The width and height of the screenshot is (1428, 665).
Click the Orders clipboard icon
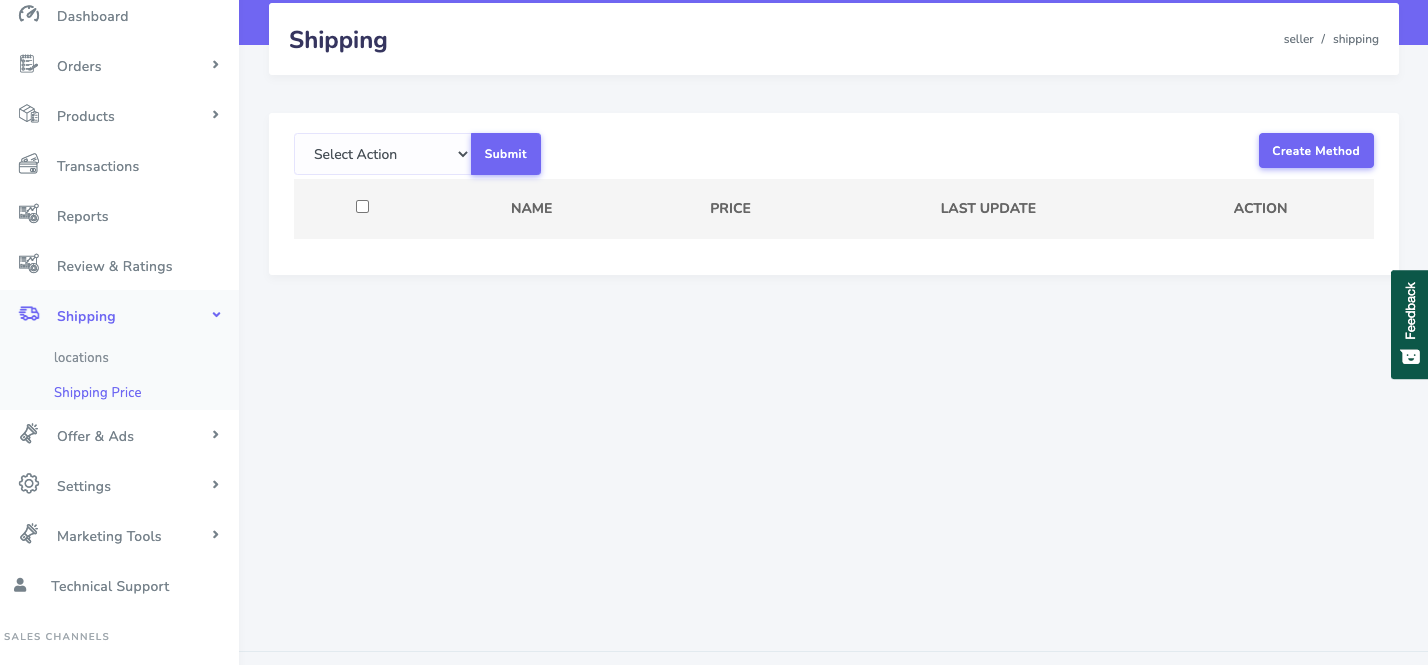29,65
